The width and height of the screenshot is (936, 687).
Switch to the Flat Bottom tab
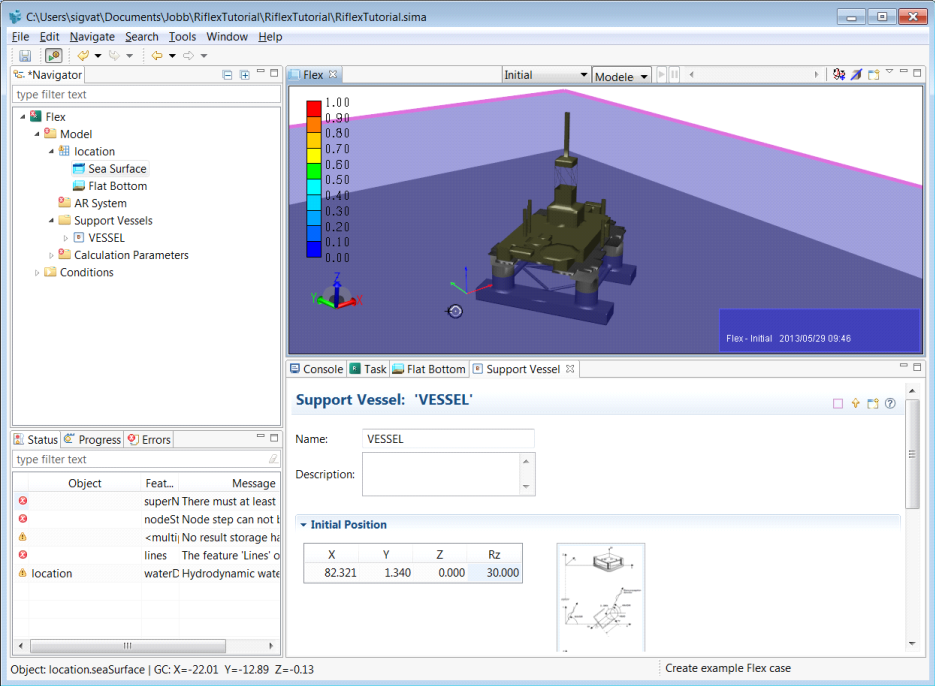pos(428,369)
